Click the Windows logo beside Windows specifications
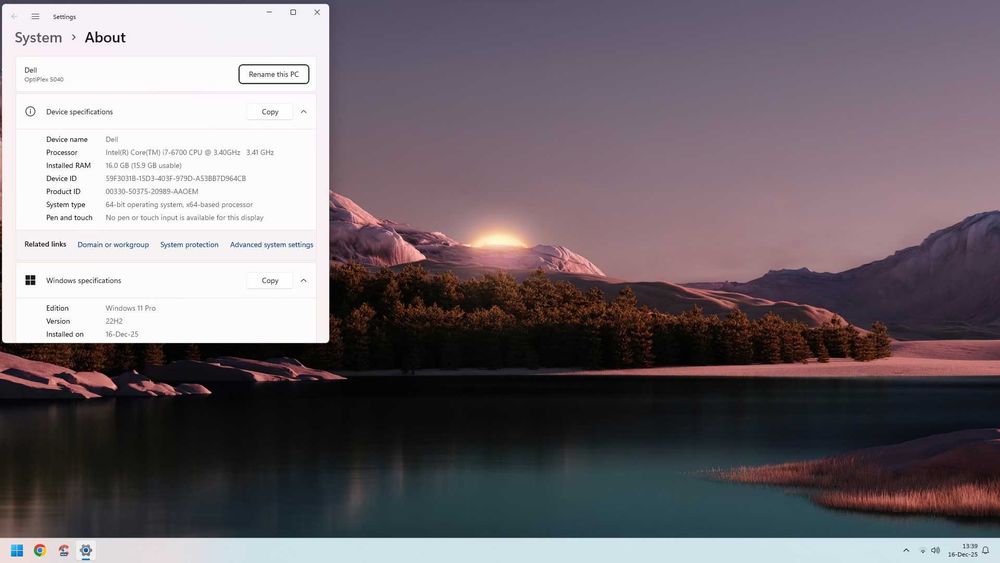This screenshot has width=1000, height=563. [30, 280]
